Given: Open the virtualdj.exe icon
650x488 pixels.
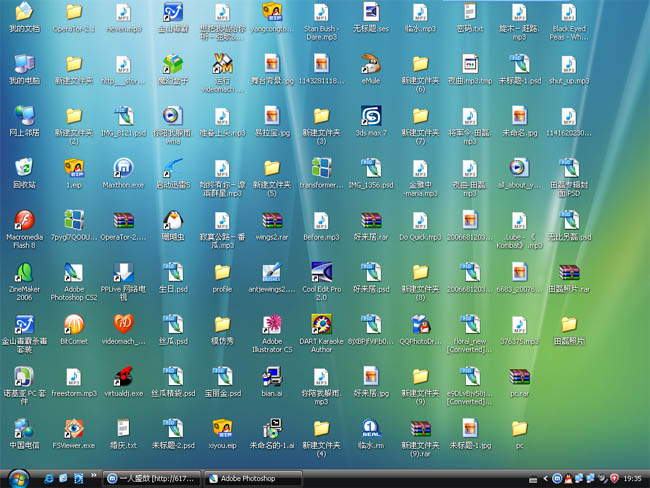Looking at the screenshot, I should [x=123, y=377].
